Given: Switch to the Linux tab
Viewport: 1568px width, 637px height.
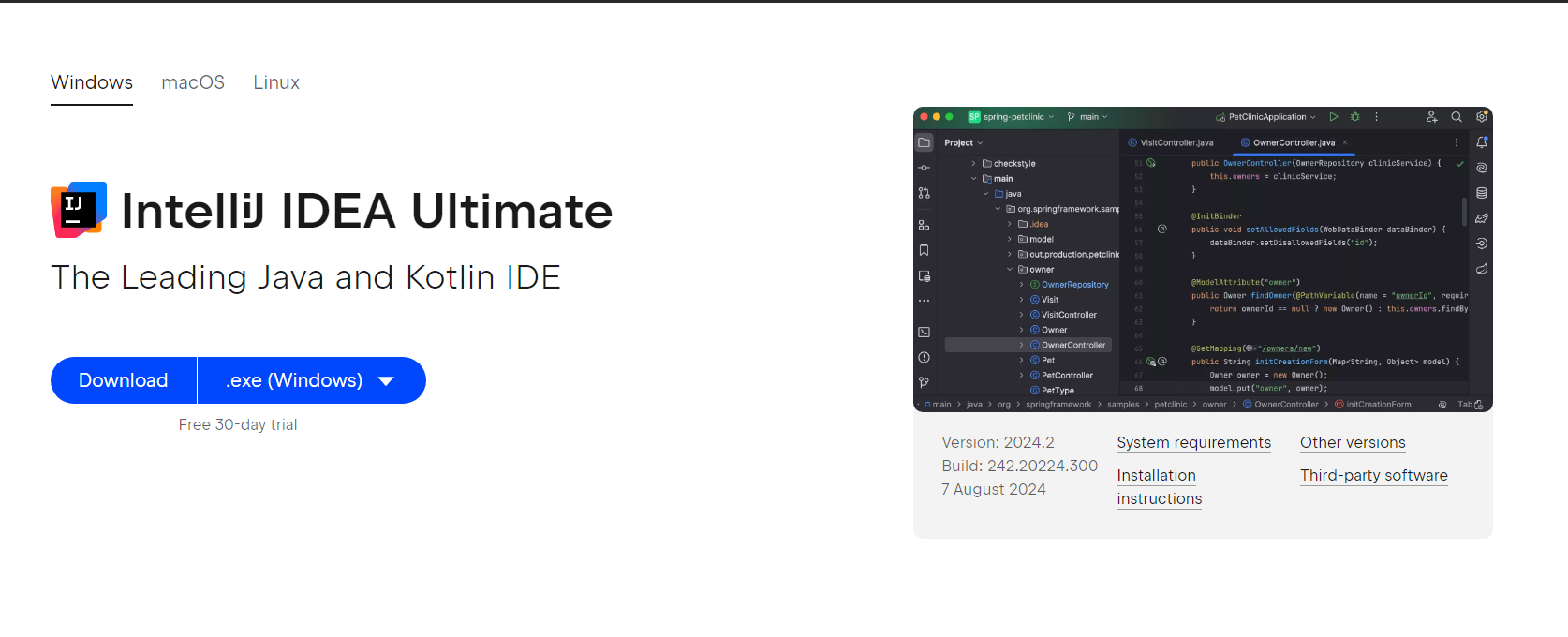Looking at the screenshot, I should [x=276, y=82].
